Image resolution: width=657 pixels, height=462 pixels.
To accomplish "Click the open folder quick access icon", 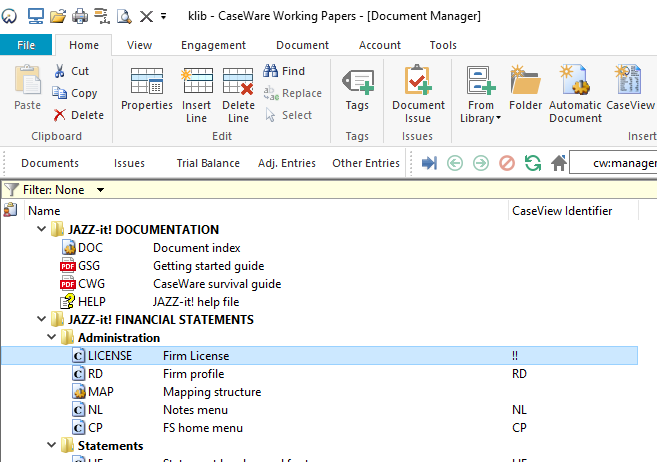I will tap(58, 16).
